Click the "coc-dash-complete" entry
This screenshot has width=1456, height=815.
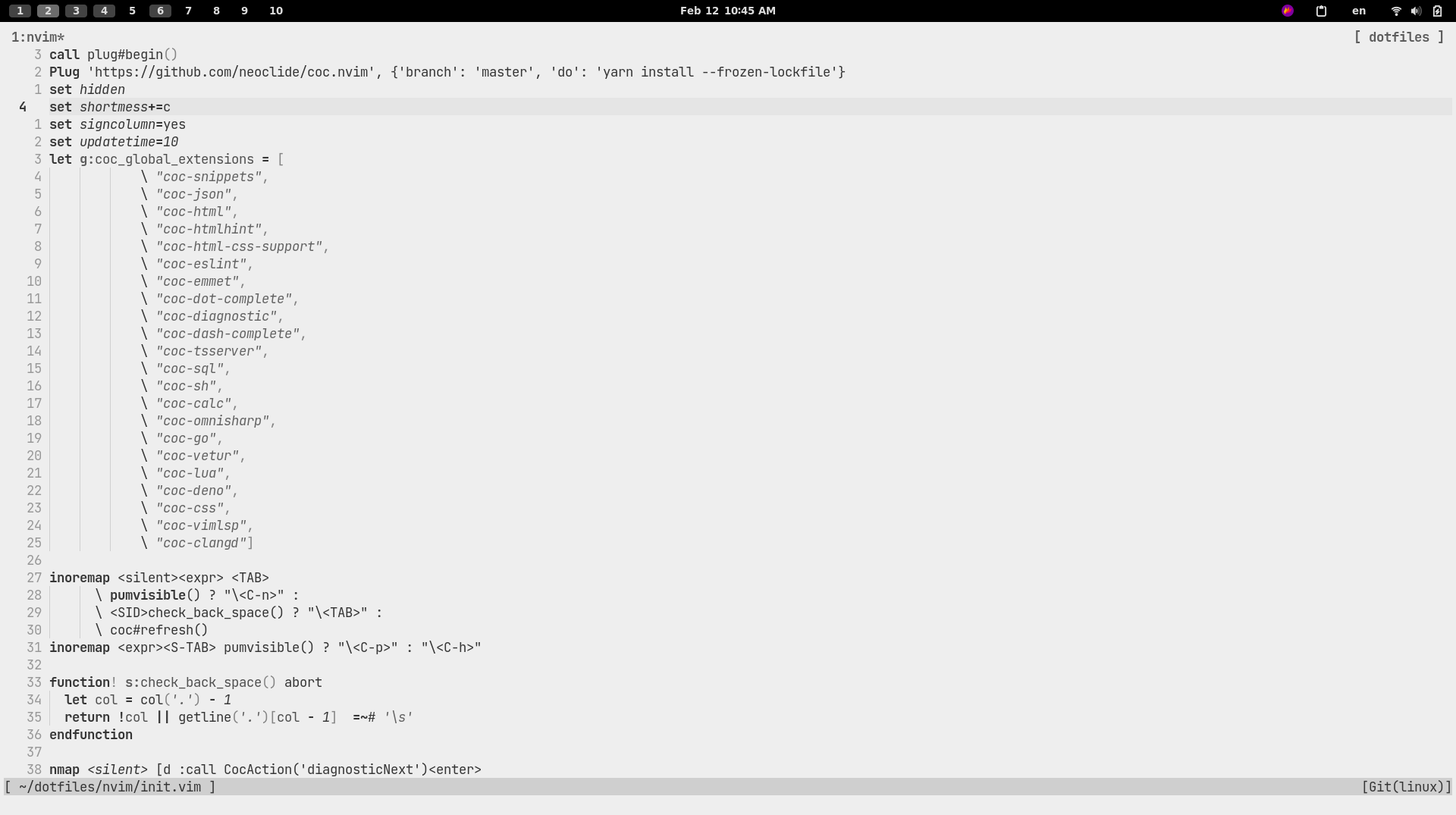tap(227, 334)
